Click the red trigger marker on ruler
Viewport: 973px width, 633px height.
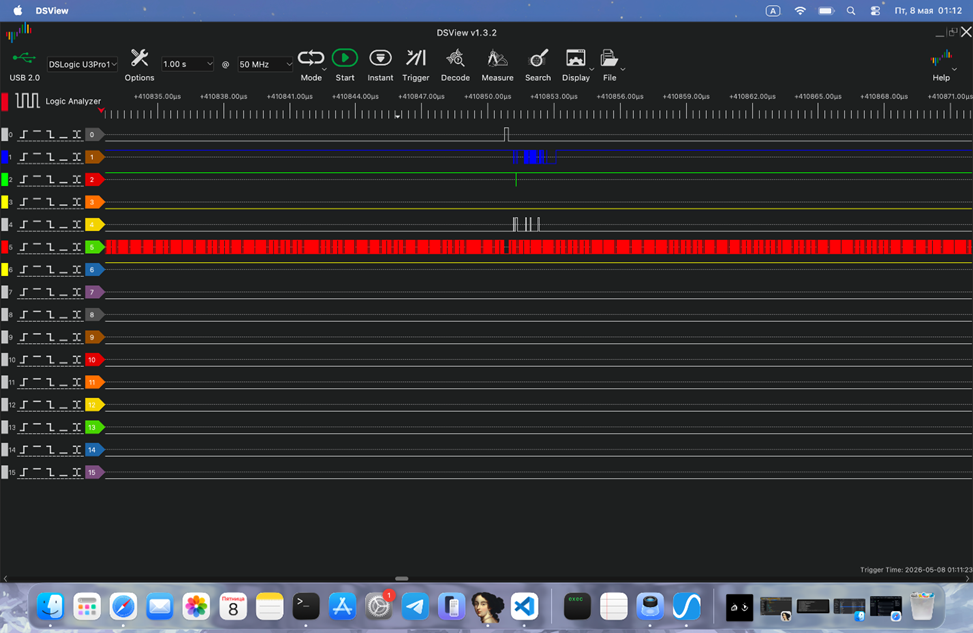pos(101,110)
